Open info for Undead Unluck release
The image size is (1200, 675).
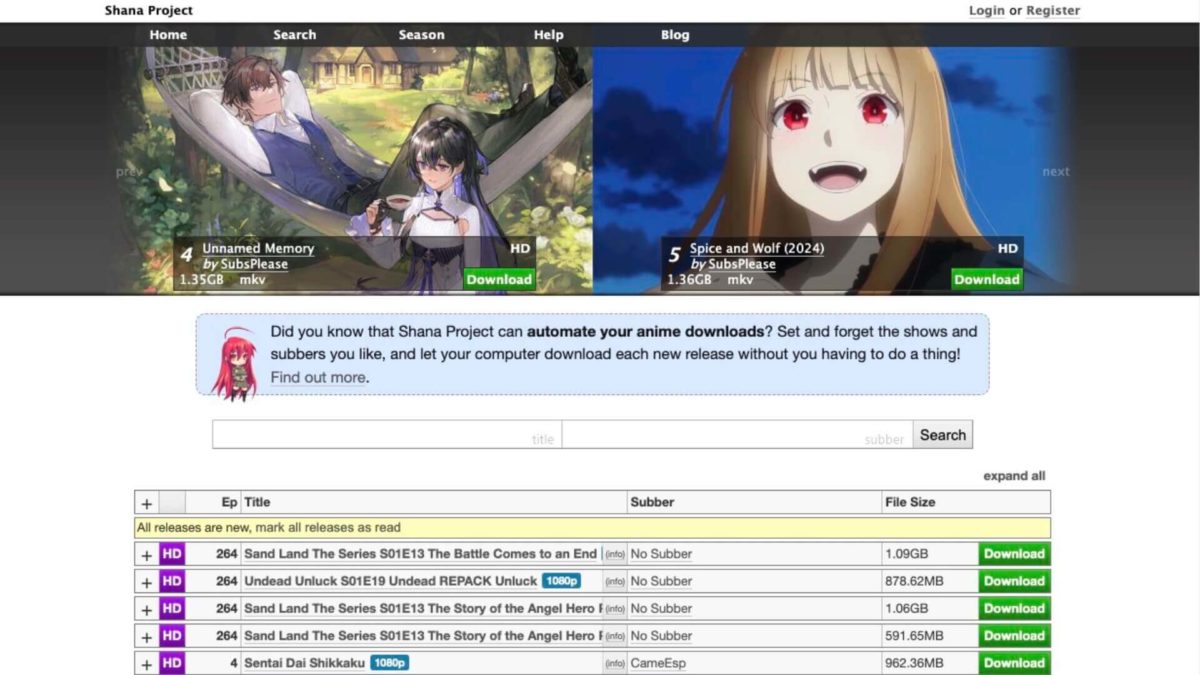pos(615,581)
